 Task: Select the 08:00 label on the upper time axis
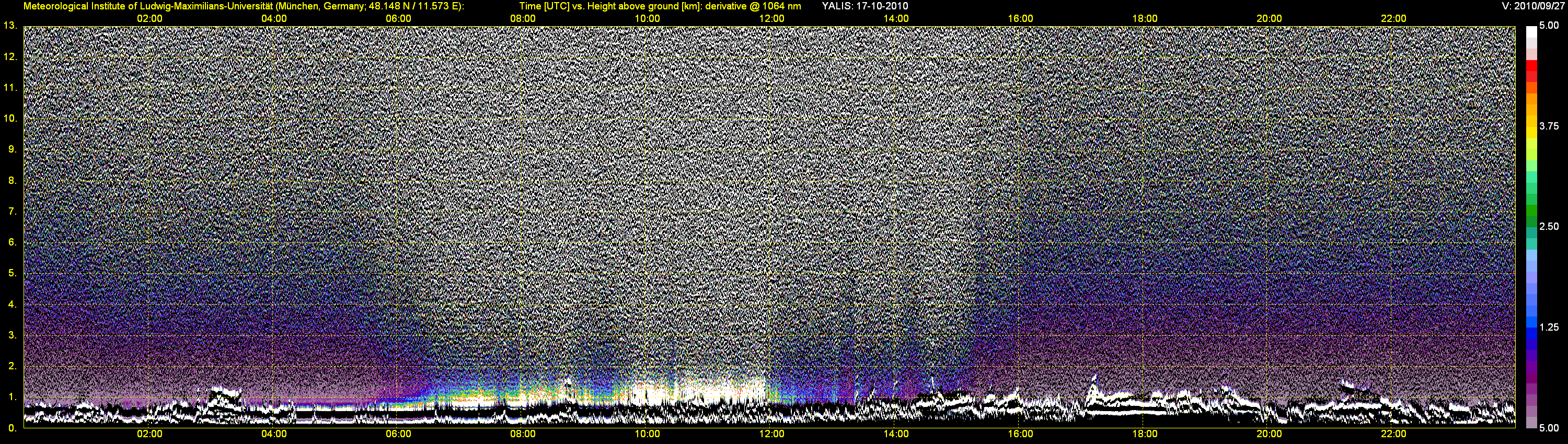click(523, 19)
